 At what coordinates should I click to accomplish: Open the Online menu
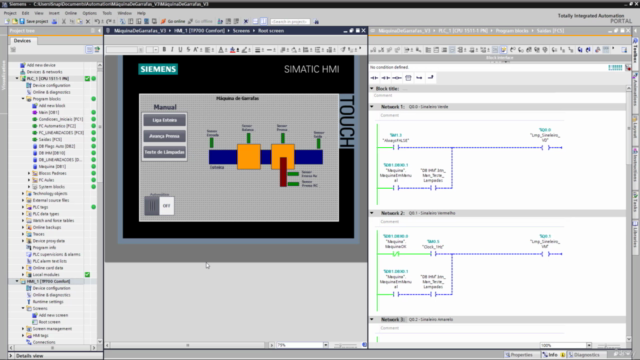click(x=71, y=13)
